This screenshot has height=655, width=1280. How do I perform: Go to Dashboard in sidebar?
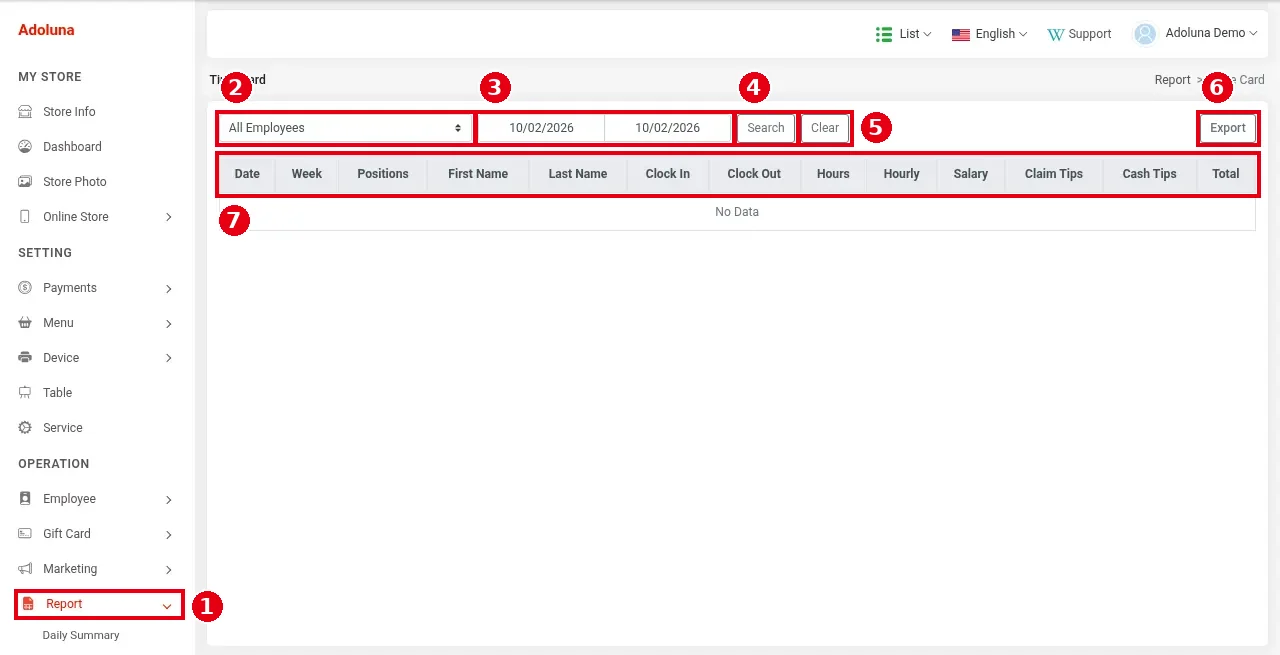tap(72, 147)
